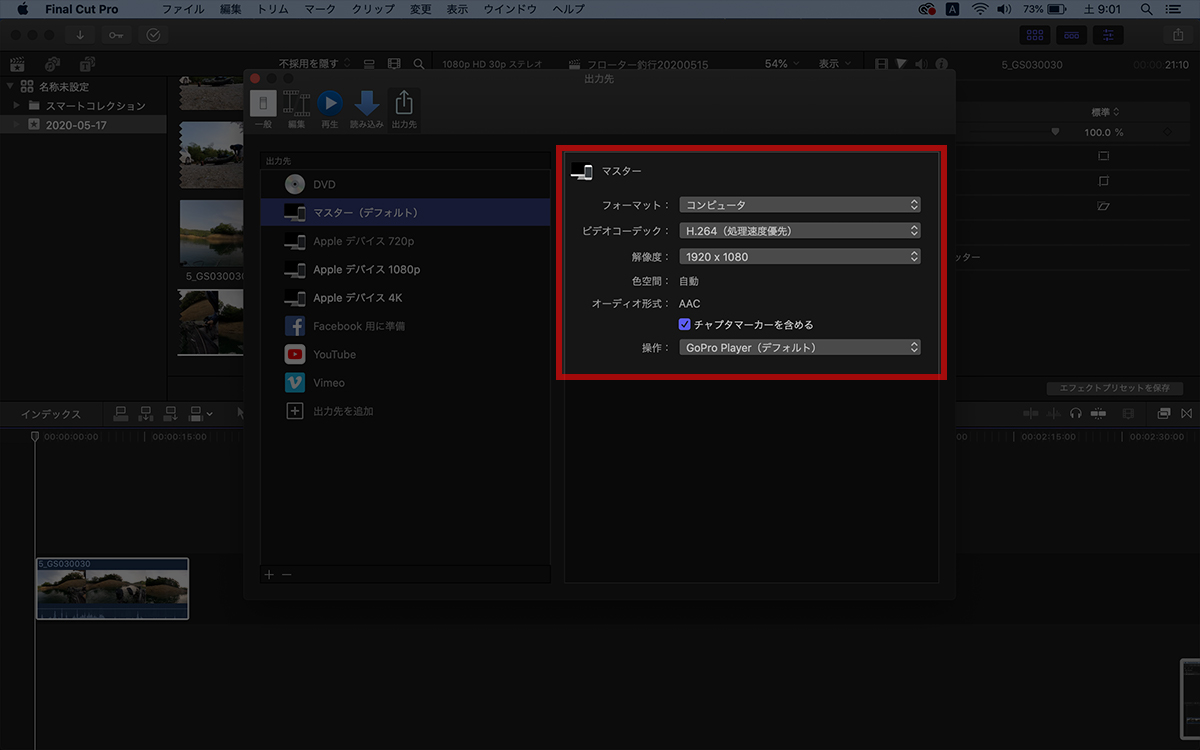Expand the 解像度 dropdown showing 1920 x 1080
The height and width of the screenshot is (750, 1200).
(799, 257)
